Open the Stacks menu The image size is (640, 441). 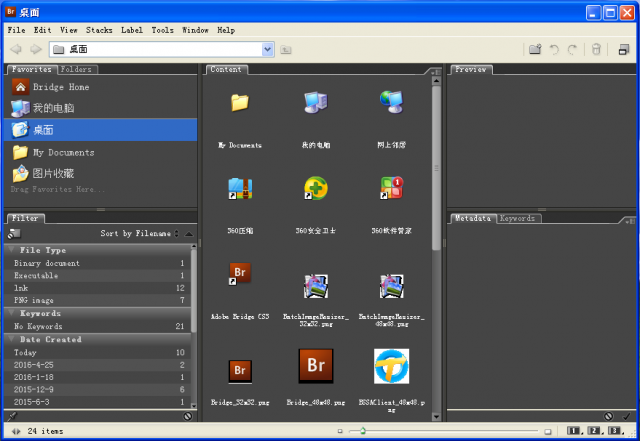click(99, 30)
